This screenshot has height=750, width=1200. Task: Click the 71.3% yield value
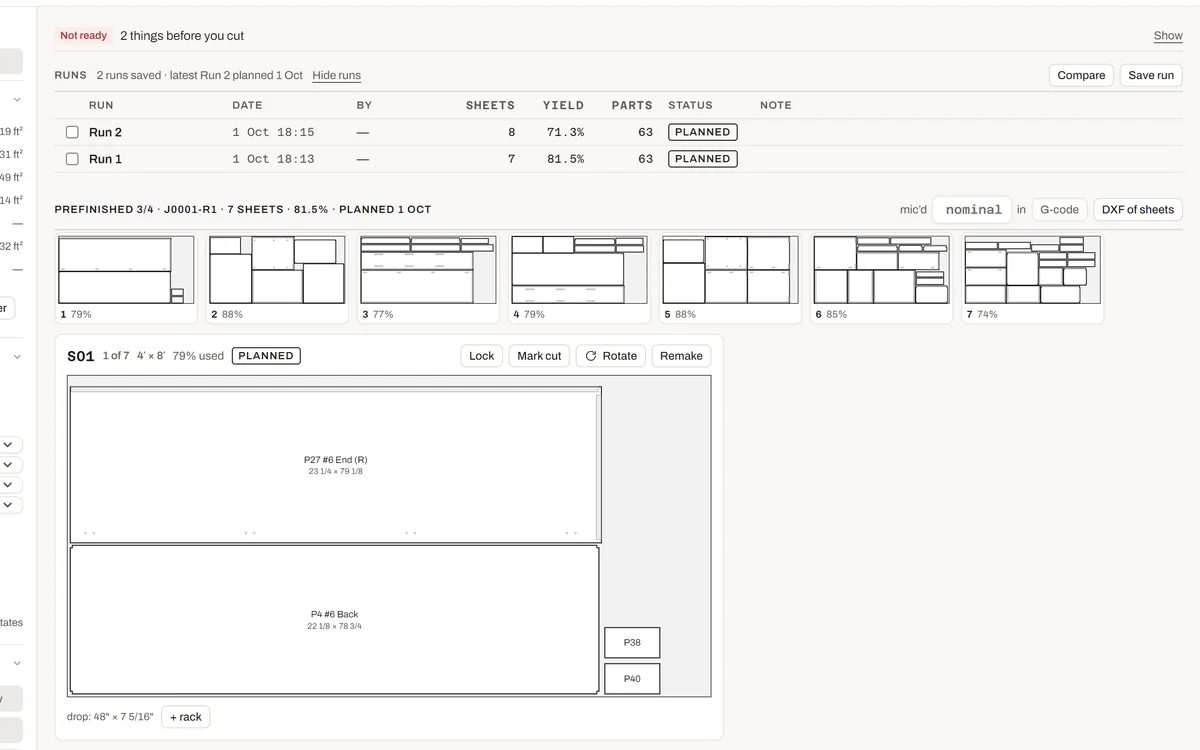[x=566, y=132]
